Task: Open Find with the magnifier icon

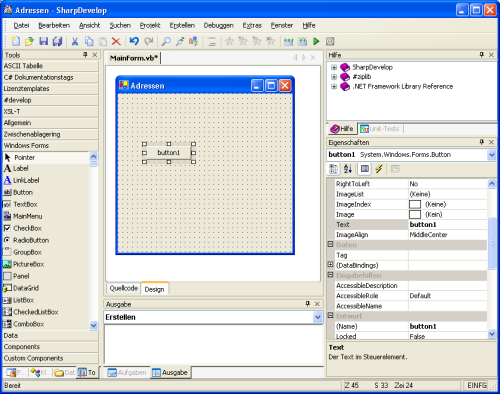Action: pos(166,41)
